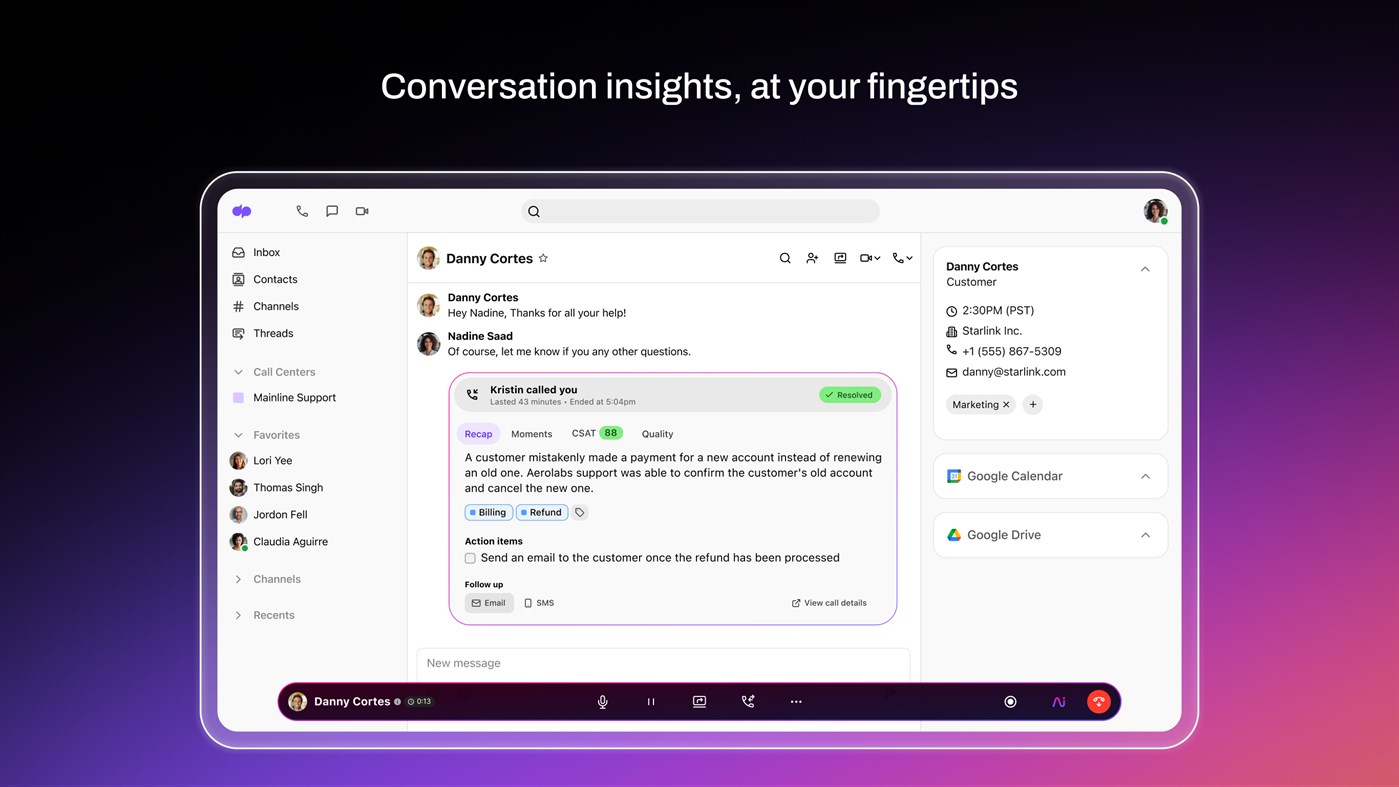Star the Danny Cortes conversation
Viewport: 1399px width, 787px height.
click(x=543, y=257)
